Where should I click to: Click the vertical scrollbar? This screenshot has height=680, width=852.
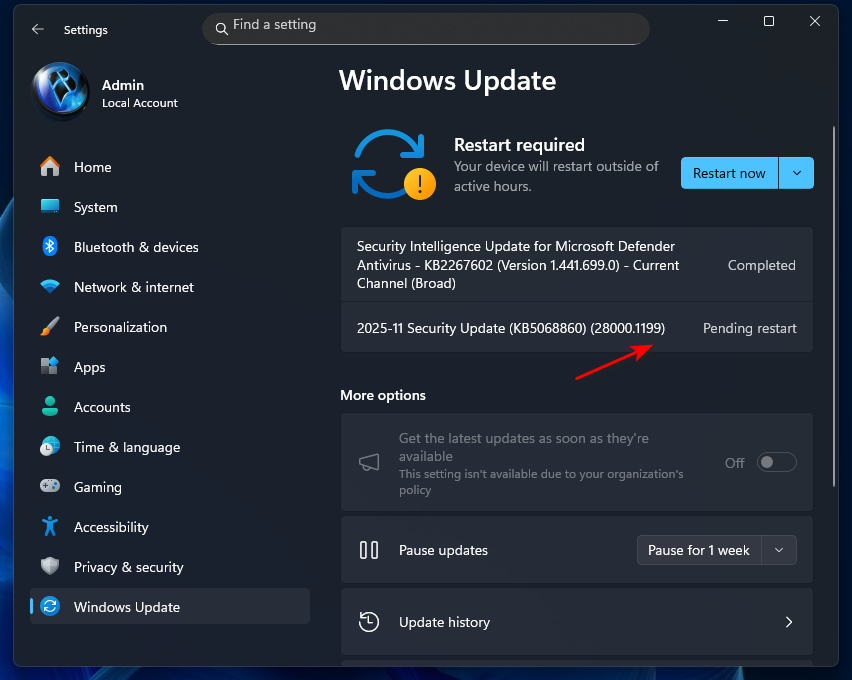coord(834,307)
